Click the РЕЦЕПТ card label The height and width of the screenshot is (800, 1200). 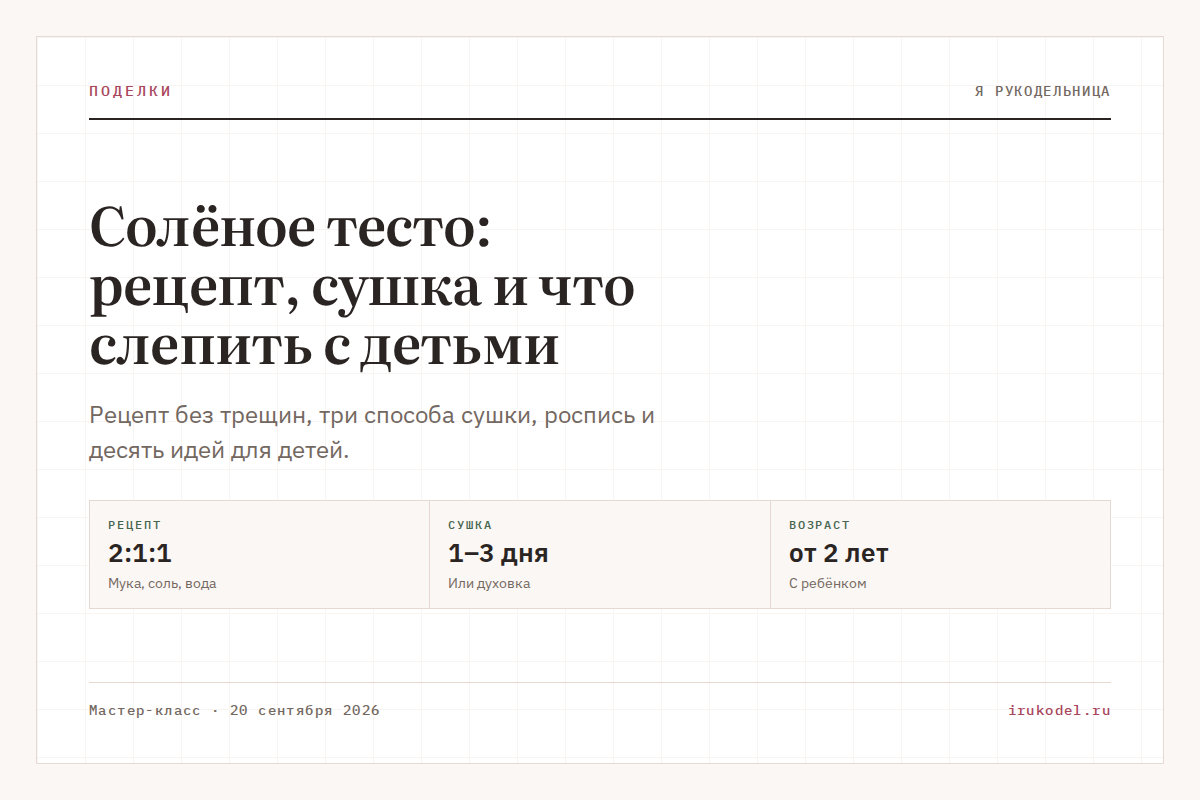(x=134, y=525)
